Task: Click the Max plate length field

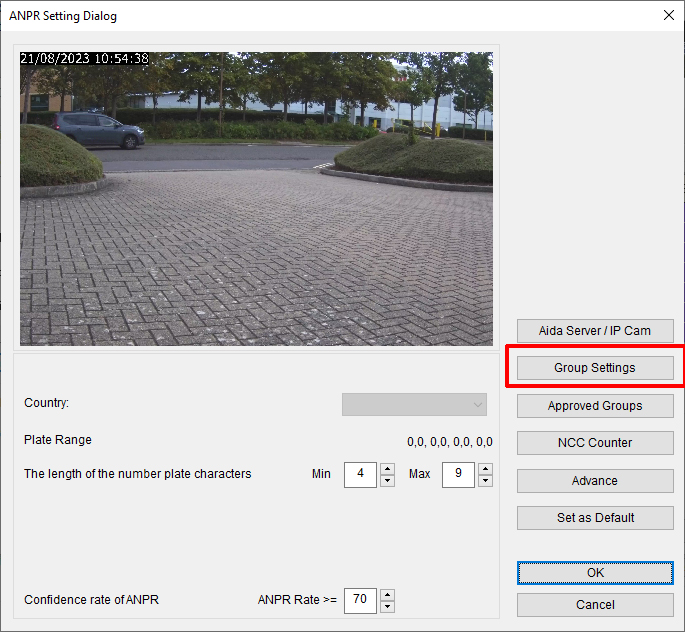Action: pos(457,474)
